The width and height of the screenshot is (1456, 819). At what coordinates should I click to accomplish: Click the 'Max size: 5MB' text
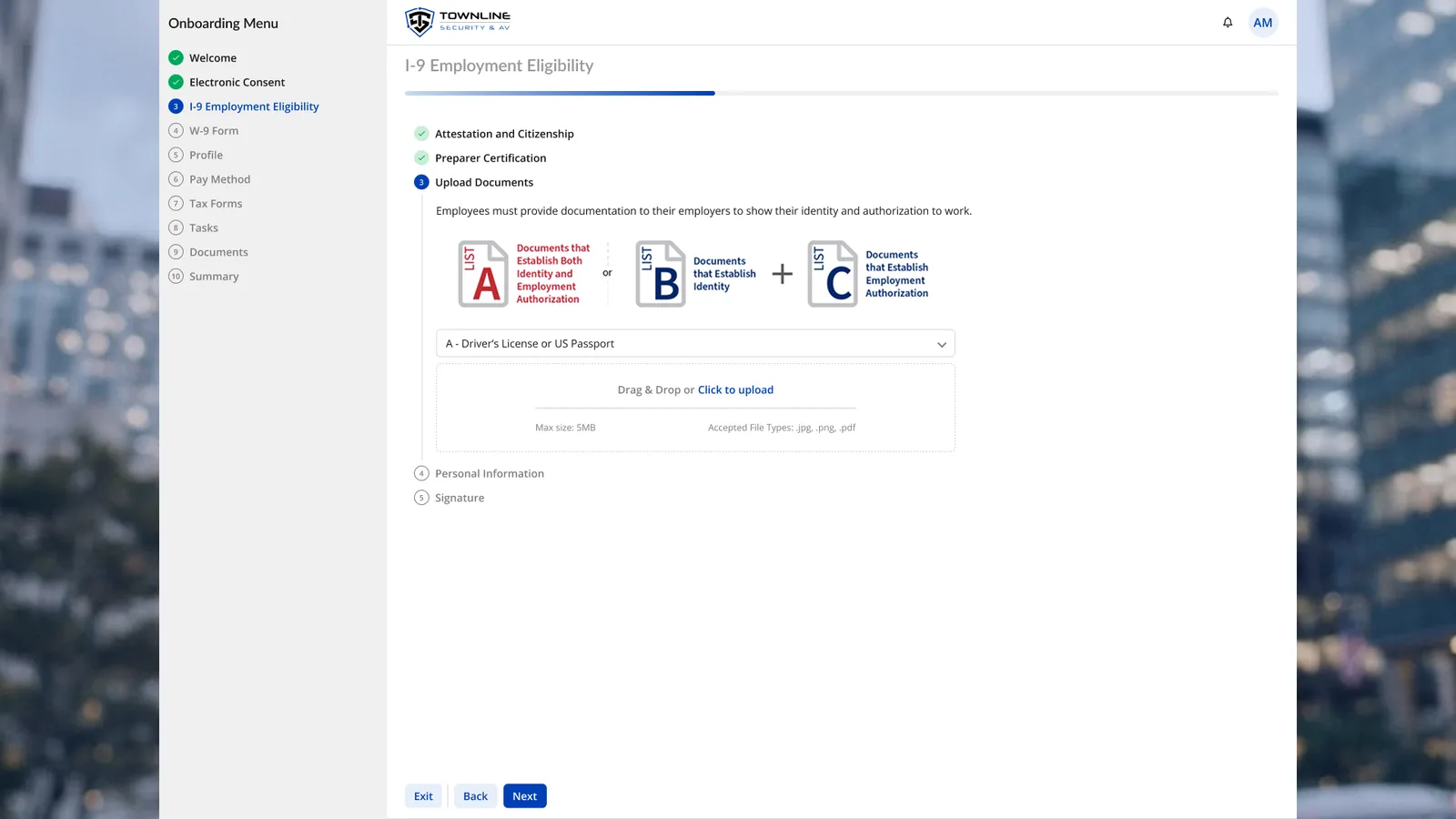pos(565,428)
